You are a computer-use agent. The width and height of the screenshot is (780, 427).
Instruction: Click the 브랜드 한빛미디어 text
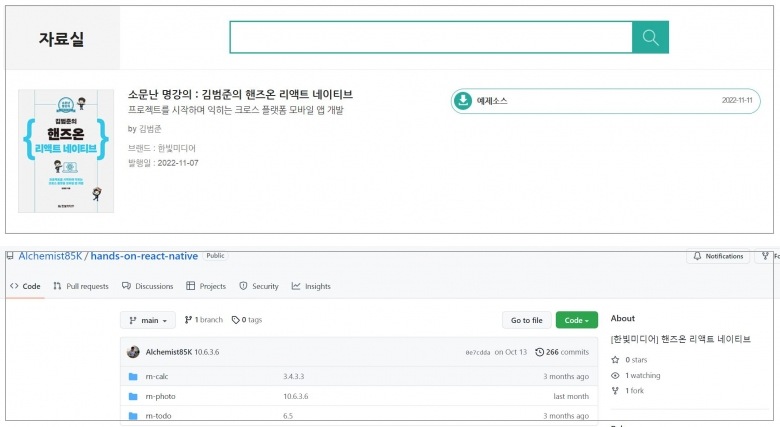[x=162, y=148]
